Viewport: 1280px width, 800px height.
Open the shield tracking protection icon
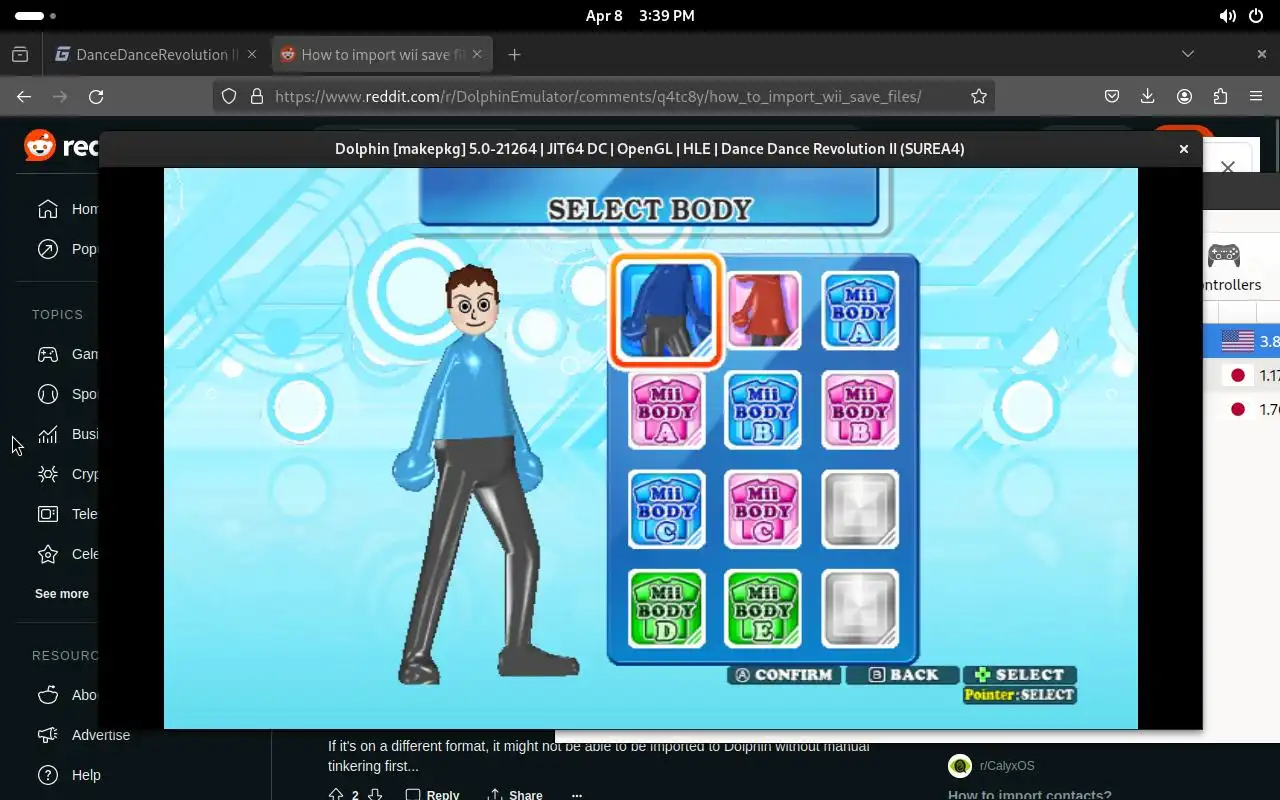click(229, 97)
